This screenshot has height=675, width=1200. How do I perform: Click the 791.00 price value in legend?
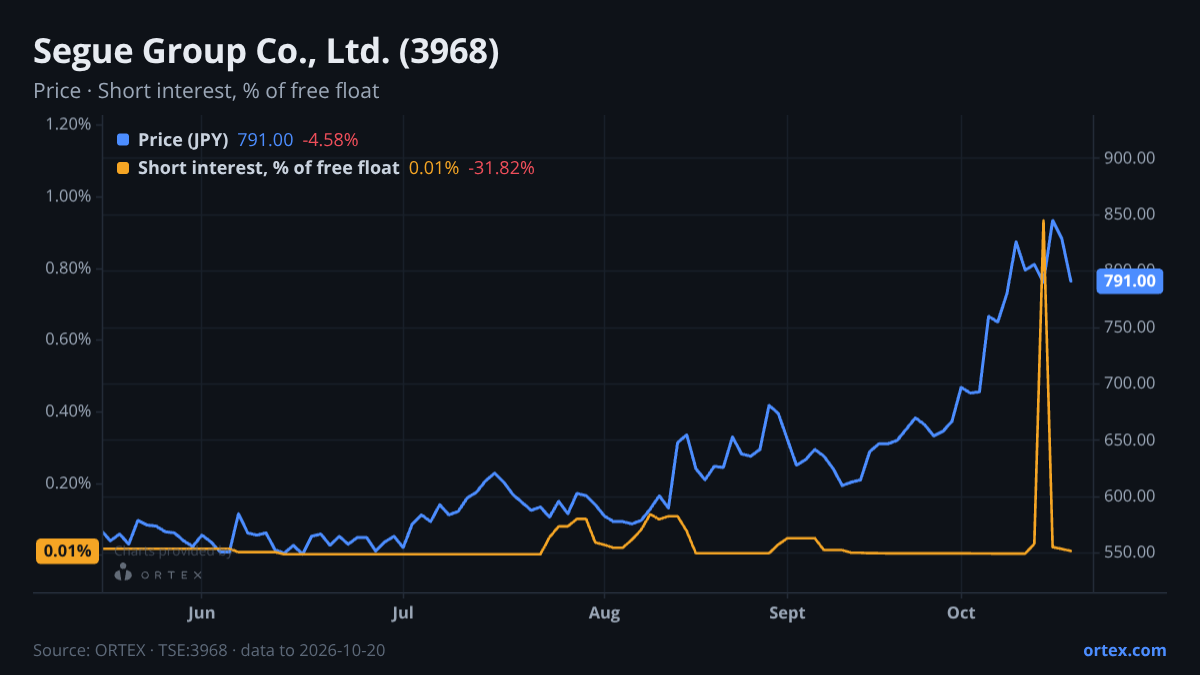tap(265, 140)
